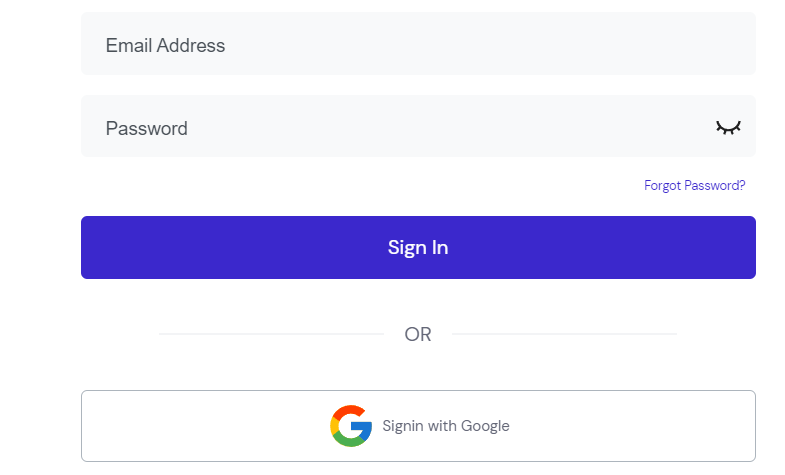Click the Signin with Google label

pos(446,426)
